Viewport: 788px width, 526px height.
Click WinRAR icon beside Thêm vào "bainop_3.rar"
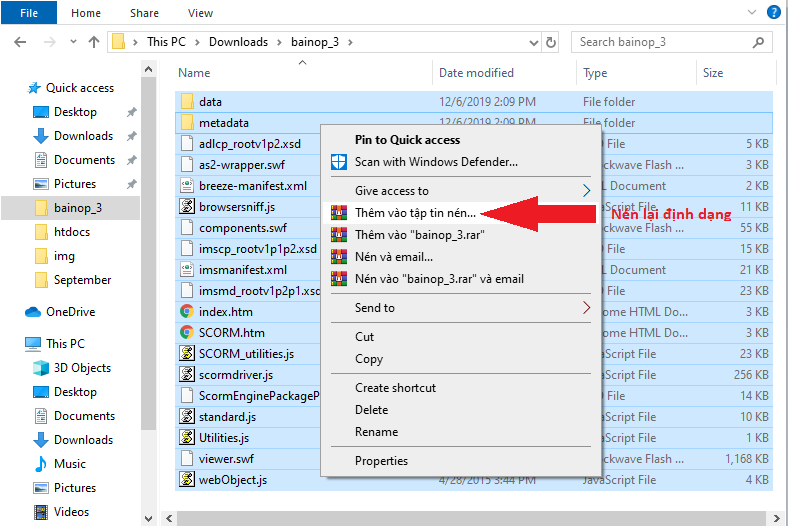pos(339,235)
